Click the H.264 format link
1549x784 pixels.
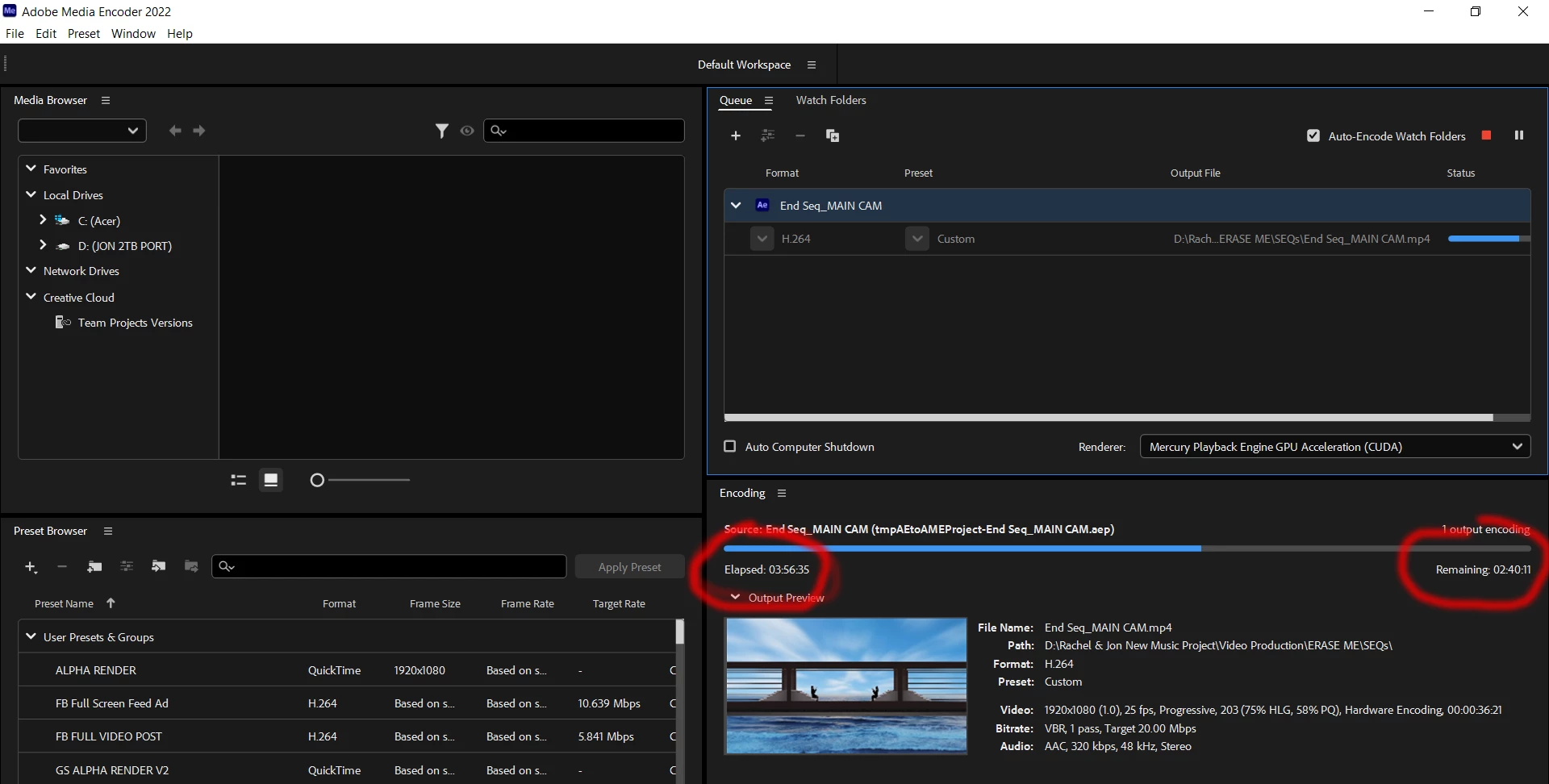coord(795,239)
